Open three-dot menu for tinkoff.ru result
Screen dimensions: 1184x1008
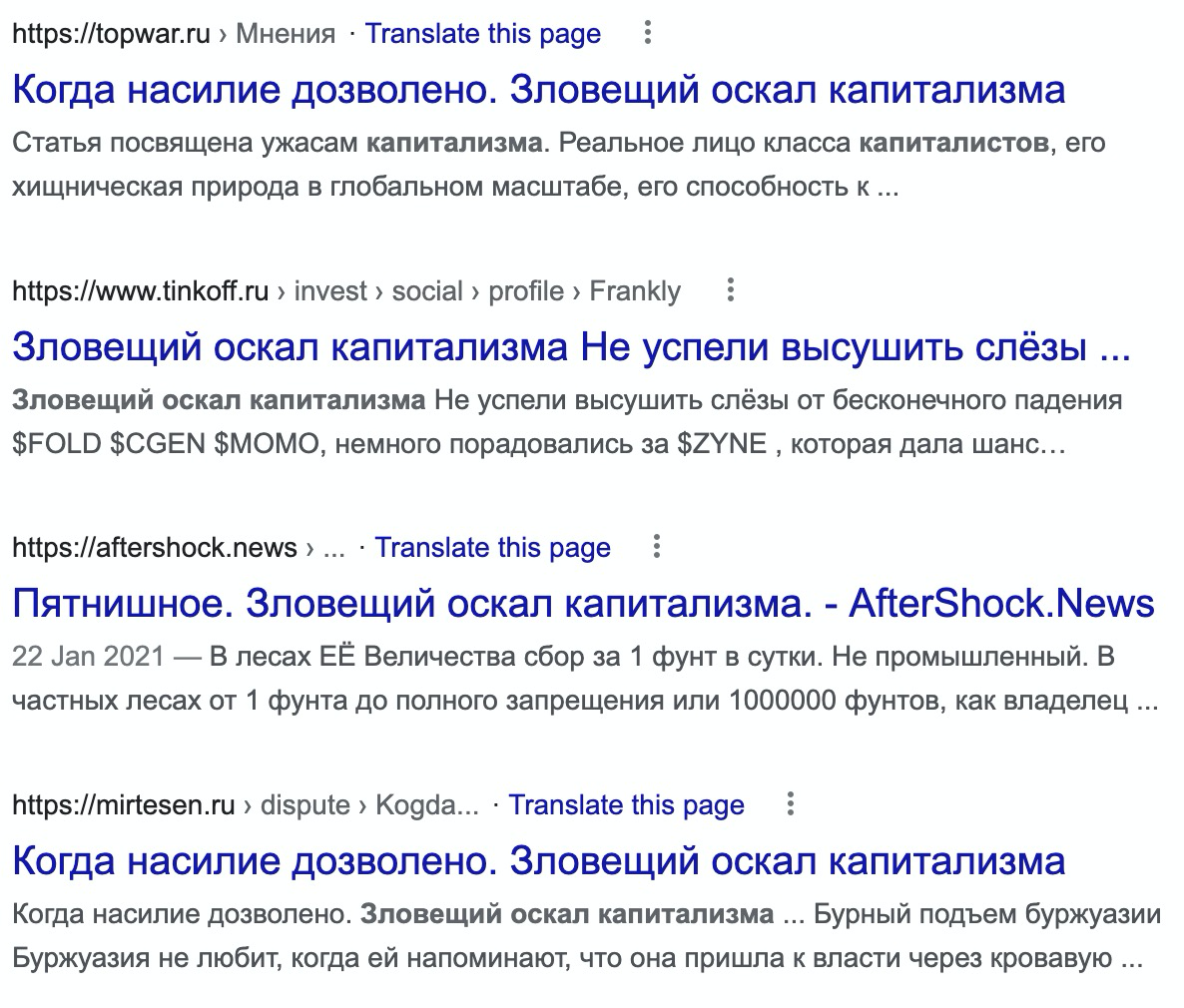coord(730,290)
